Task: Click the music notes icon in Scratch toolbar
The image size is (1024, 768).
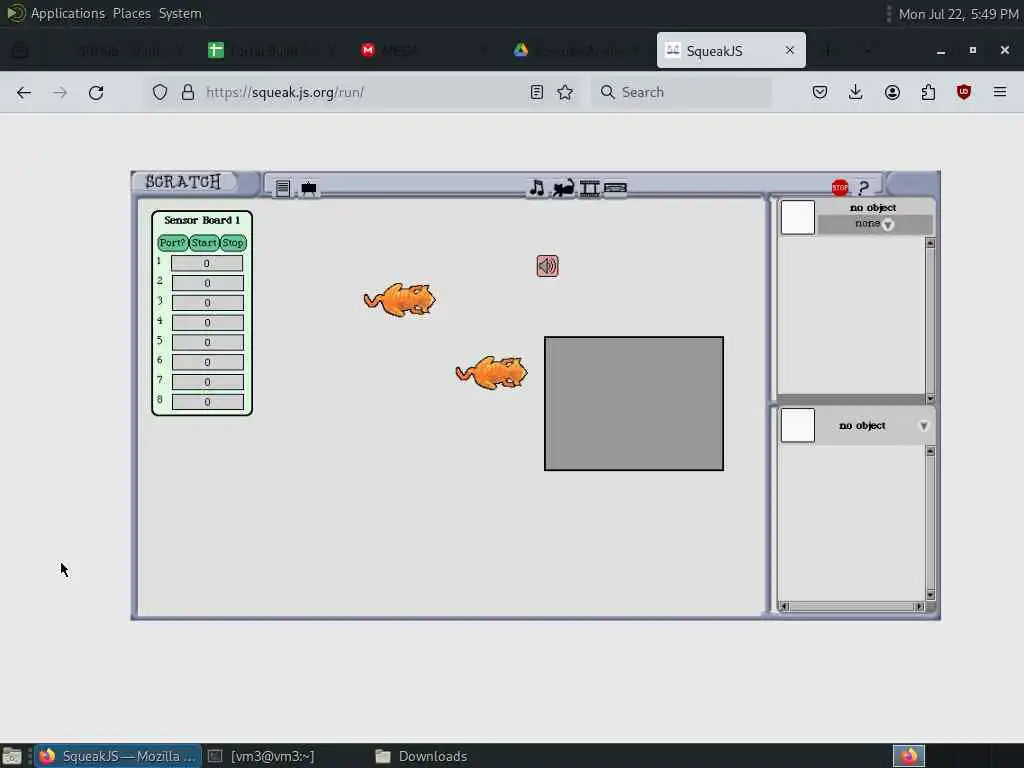Action: click(537, 188)
